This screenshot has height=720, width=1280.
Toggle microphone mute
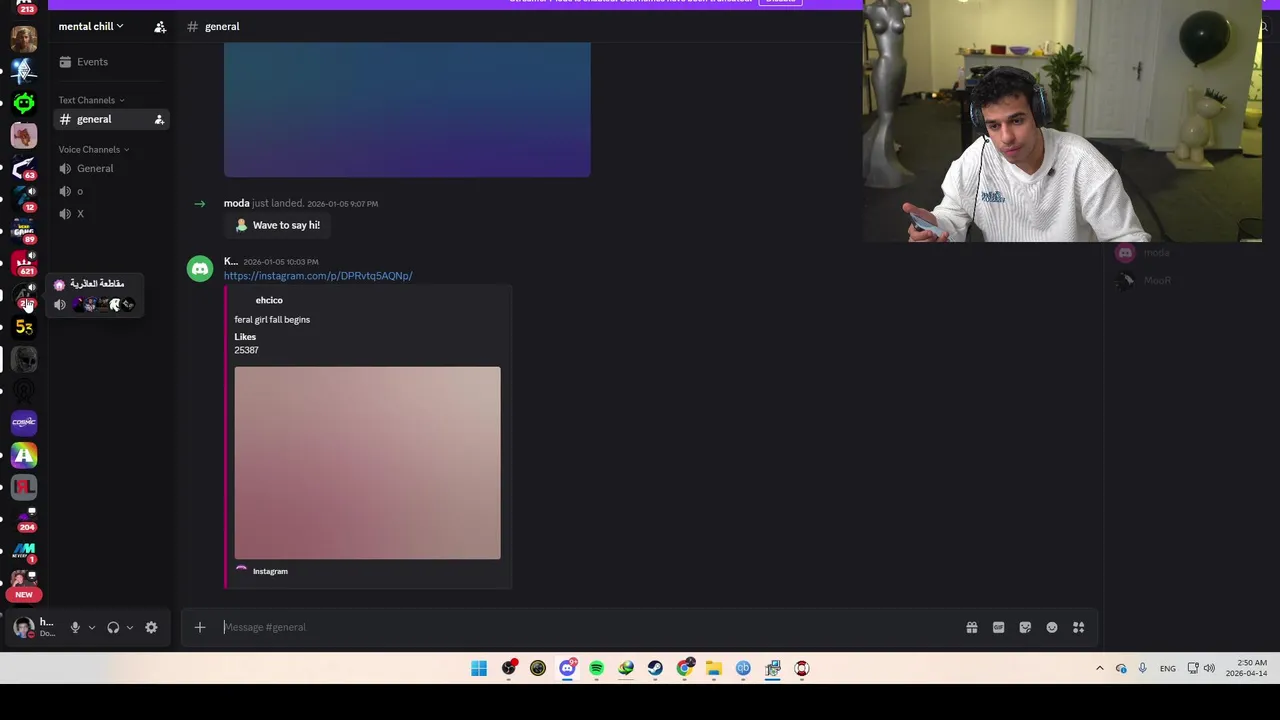[74, 627]
